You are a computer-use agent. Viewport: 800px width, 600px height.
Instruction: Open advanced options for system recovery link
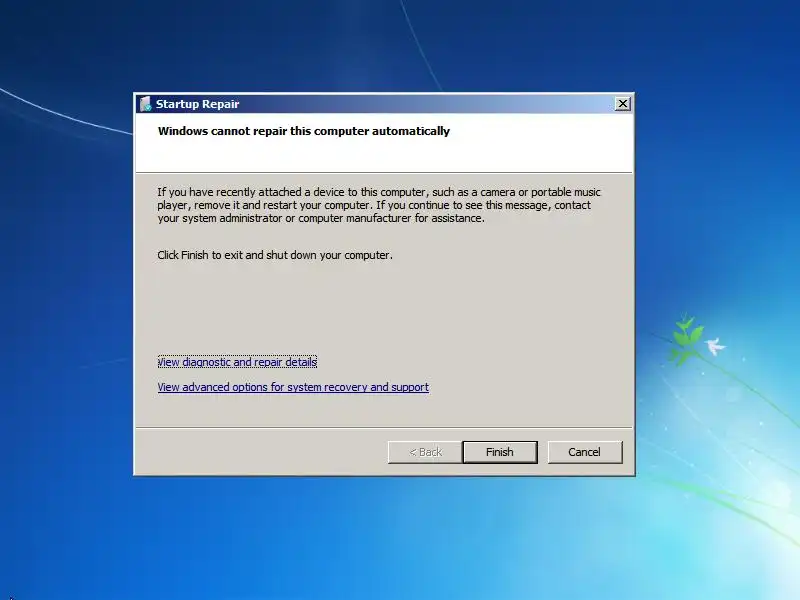click(x=293, y=387)
